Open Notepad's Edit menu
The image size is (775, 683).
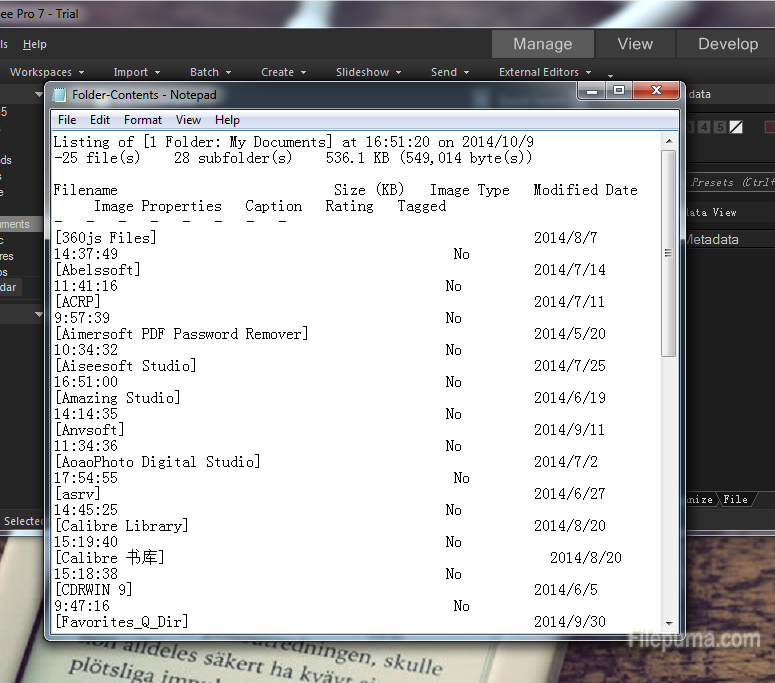click(100, 120)
